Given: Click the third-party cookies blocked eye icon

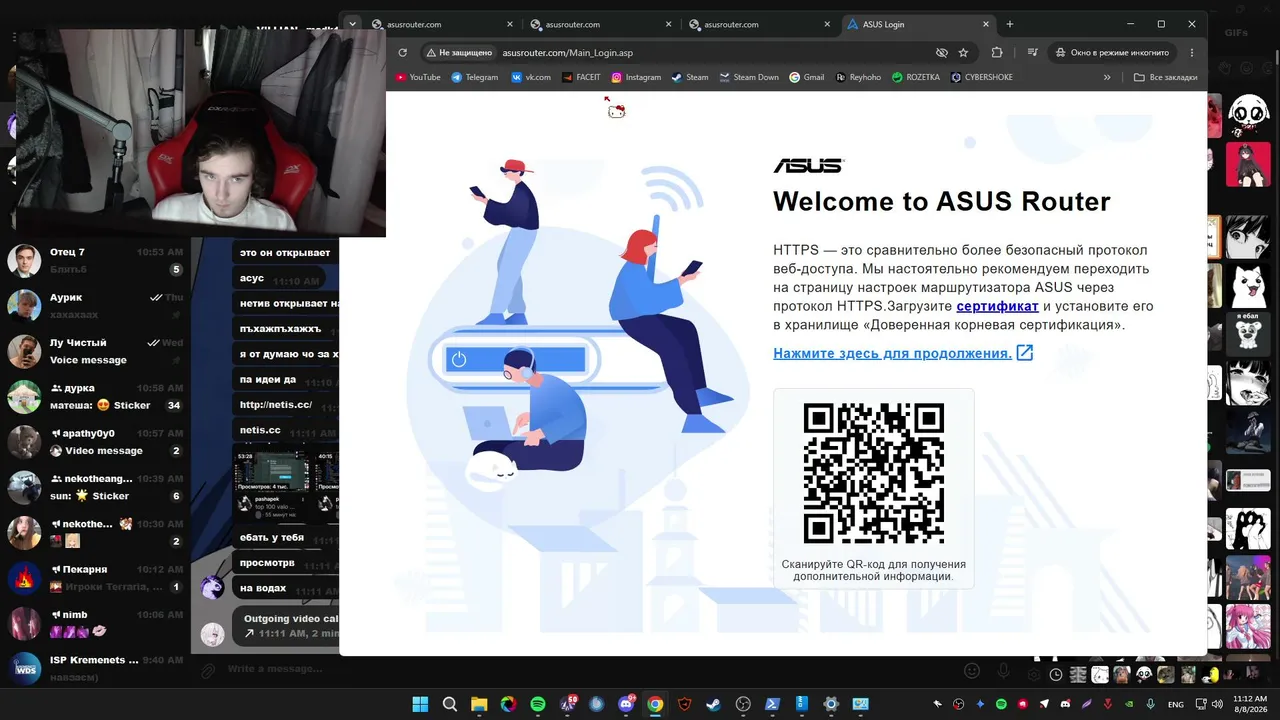Looking at the screenshot, I should (x=941, y=53).
